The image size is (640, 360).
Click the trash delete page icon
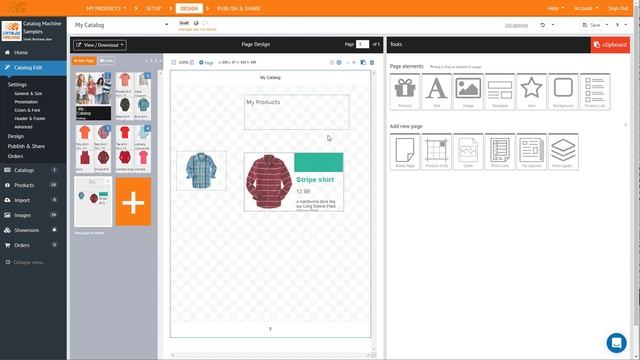tap(372, 62)
